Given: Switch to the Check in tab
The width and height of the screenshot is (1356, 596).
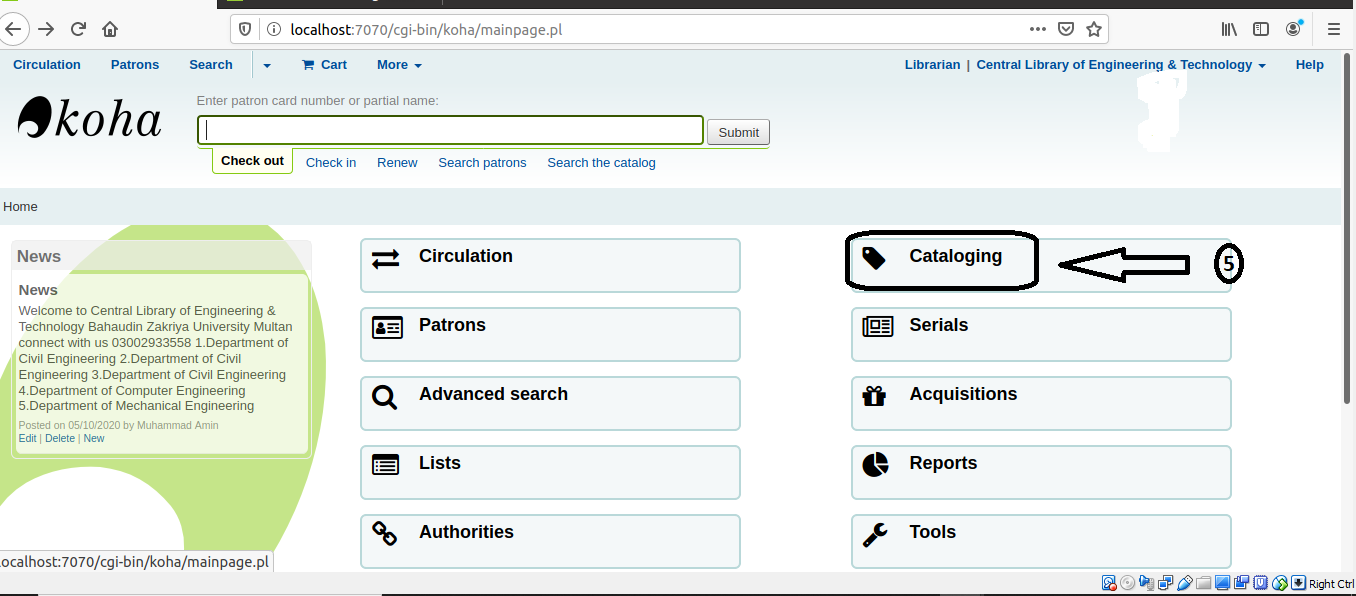Looking at the screenshot, I should [331, 162].
